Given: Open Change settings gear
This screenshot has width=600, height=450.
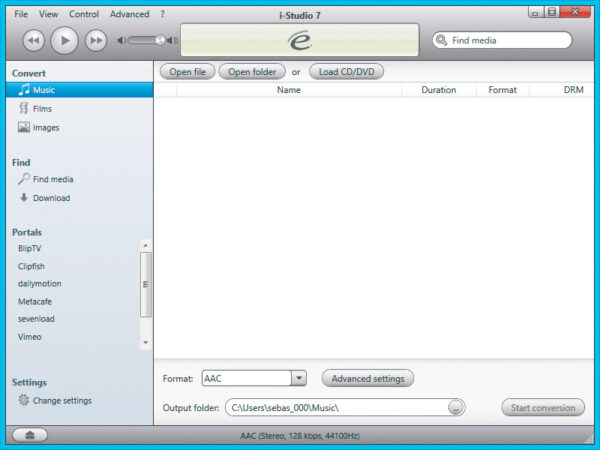Looking at the screenshot, I should 61,401.
